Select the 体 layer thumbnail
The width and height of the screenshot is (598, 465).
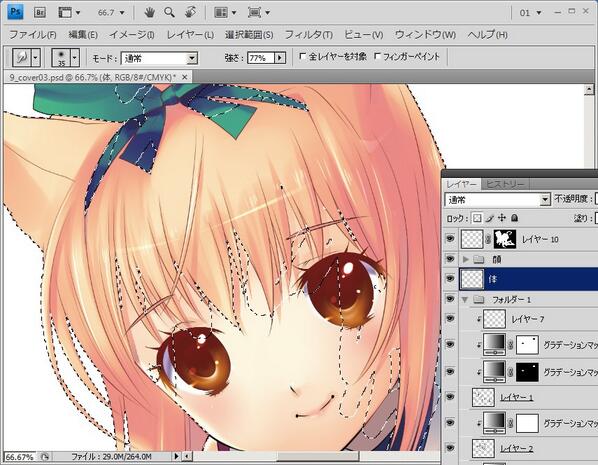(x=472, y=279)
